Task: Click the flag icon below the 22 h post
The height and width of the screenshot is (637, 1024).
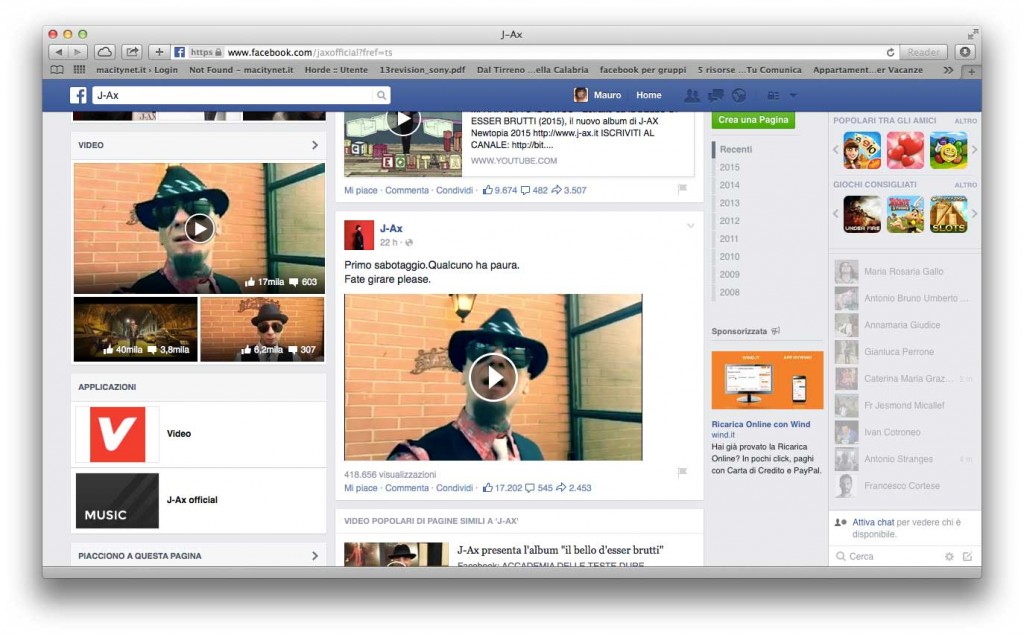Action: [x=682, y=472]
